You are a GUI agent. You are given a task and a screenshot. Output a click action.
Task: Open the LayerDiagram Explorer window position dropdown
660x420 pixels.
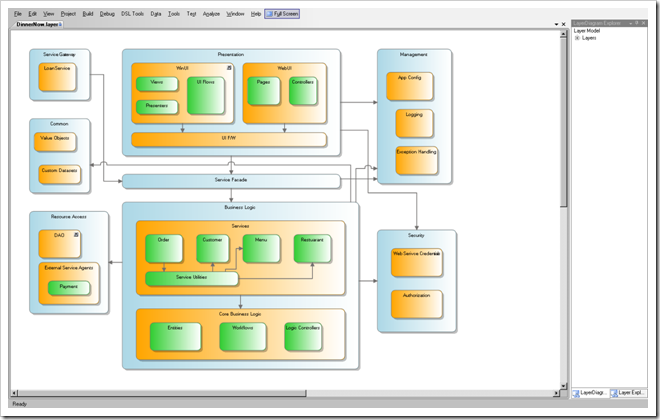click(631, 24)
